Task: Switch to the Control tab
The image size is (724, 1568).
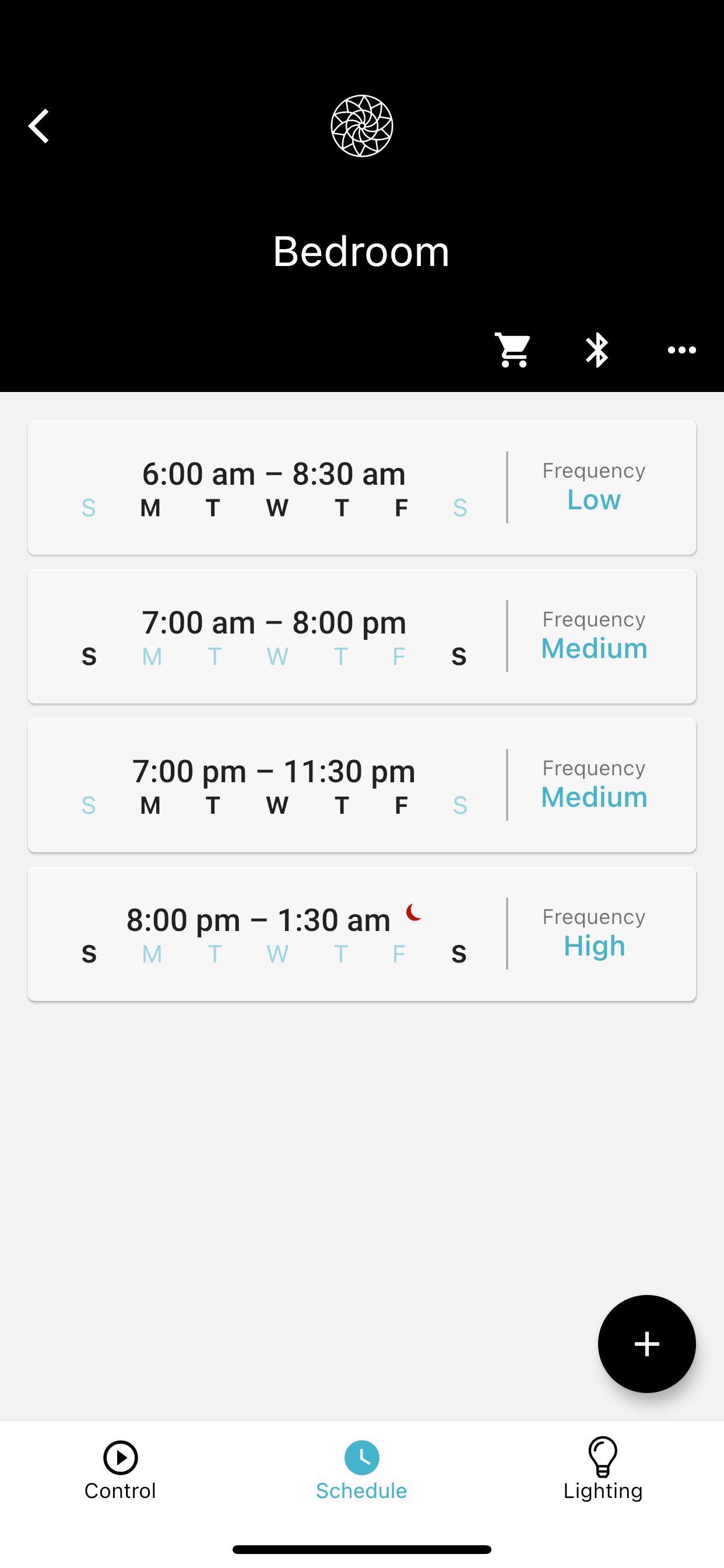Action: (x=121, y=1469)
